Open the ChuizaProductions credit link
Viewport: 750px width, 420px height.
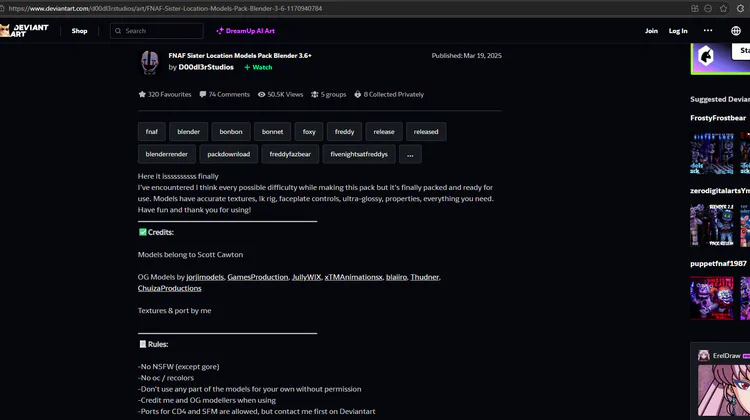click(169, 288)
